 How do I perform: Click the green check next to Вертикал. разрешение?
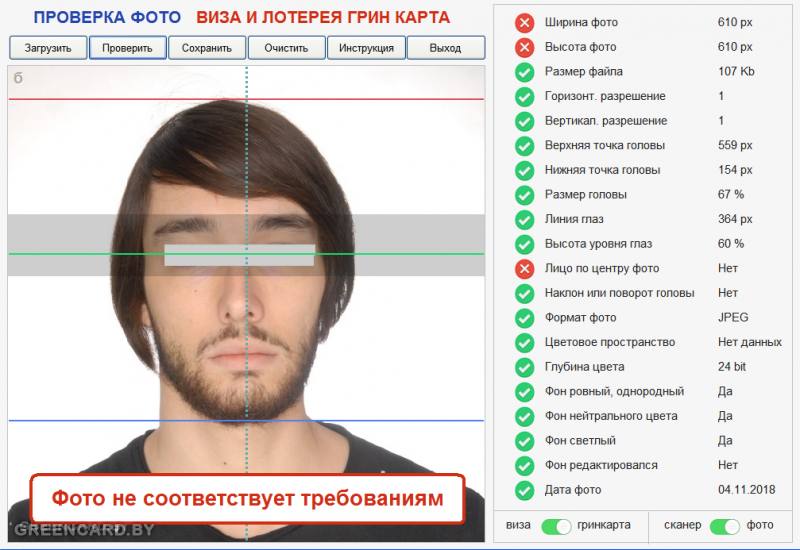524,121
